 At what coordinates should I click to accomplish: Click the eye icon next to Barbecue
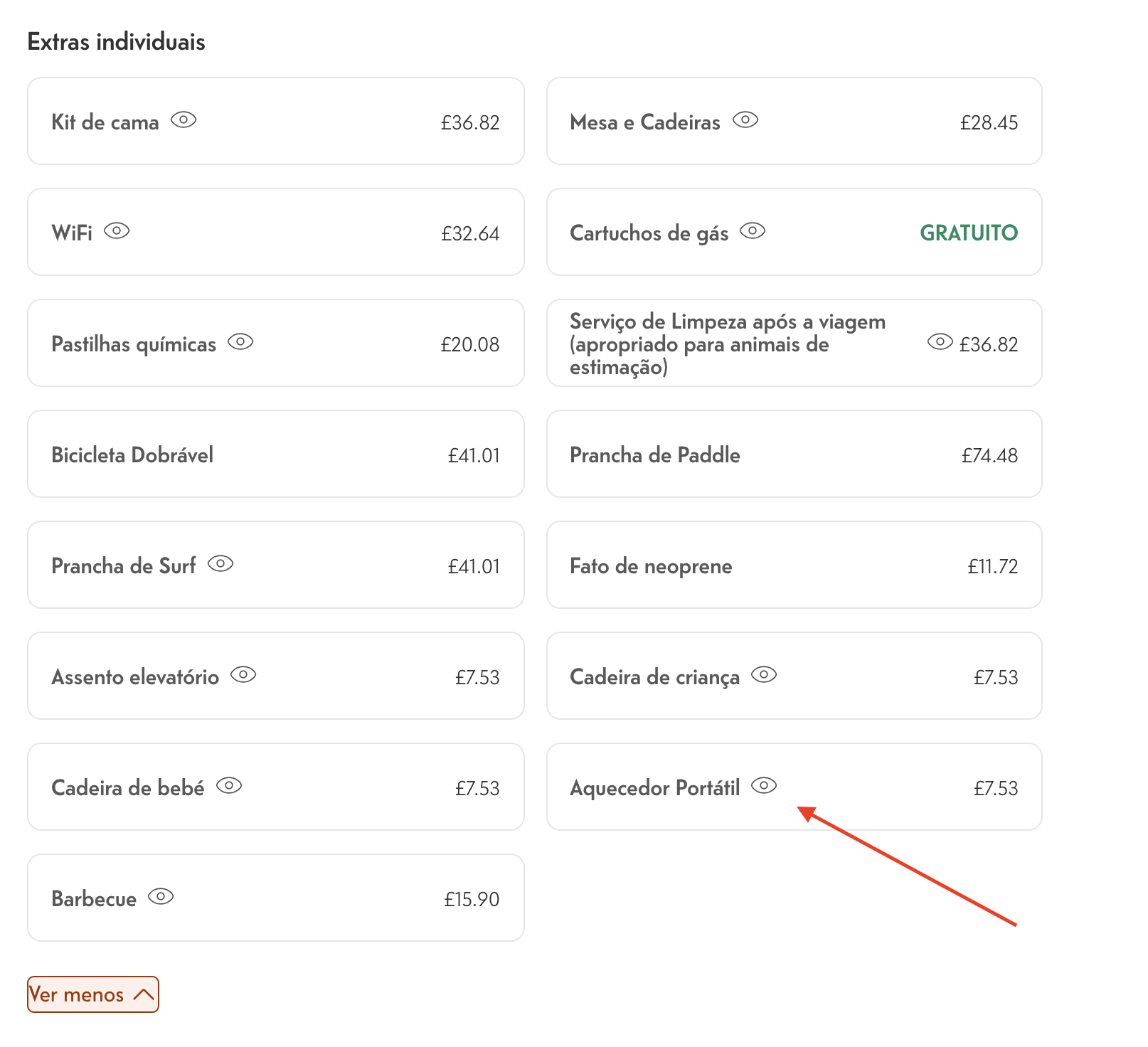point(161,897)
